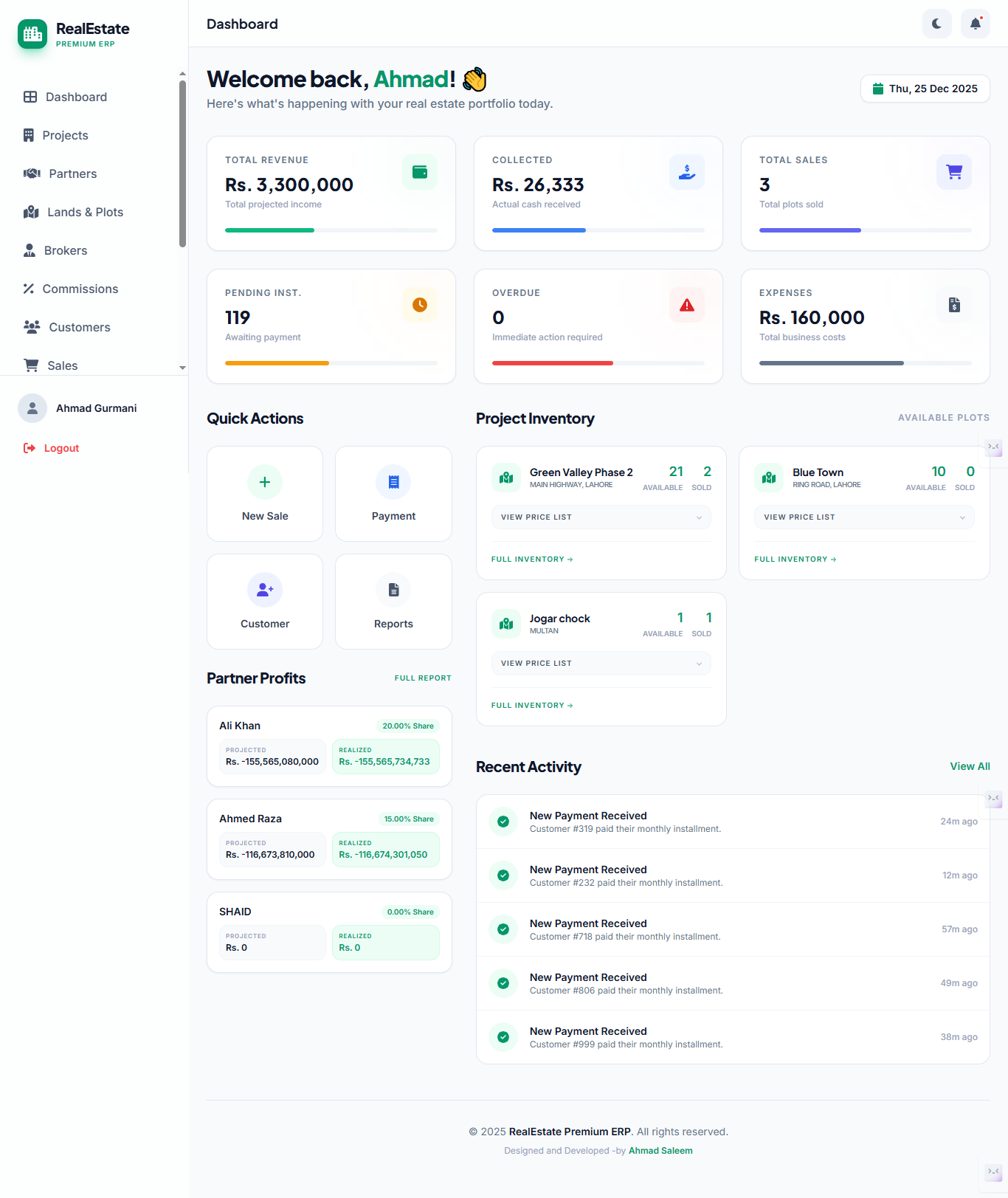Click the document icon in Reports
The height and width of the screenshot is (1198, 1008).
(x=393, y=590)
